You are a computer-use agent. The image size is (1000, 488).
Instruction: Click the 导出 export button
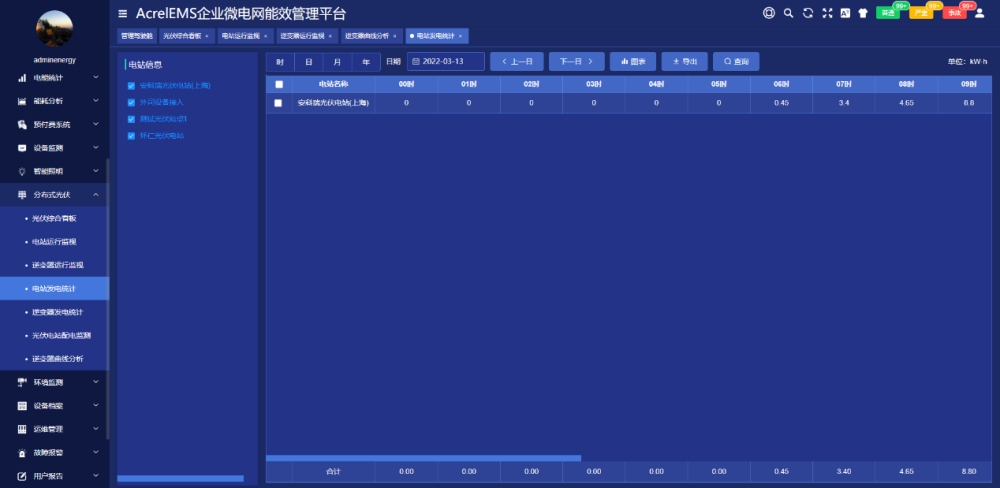tap(685, 62)
